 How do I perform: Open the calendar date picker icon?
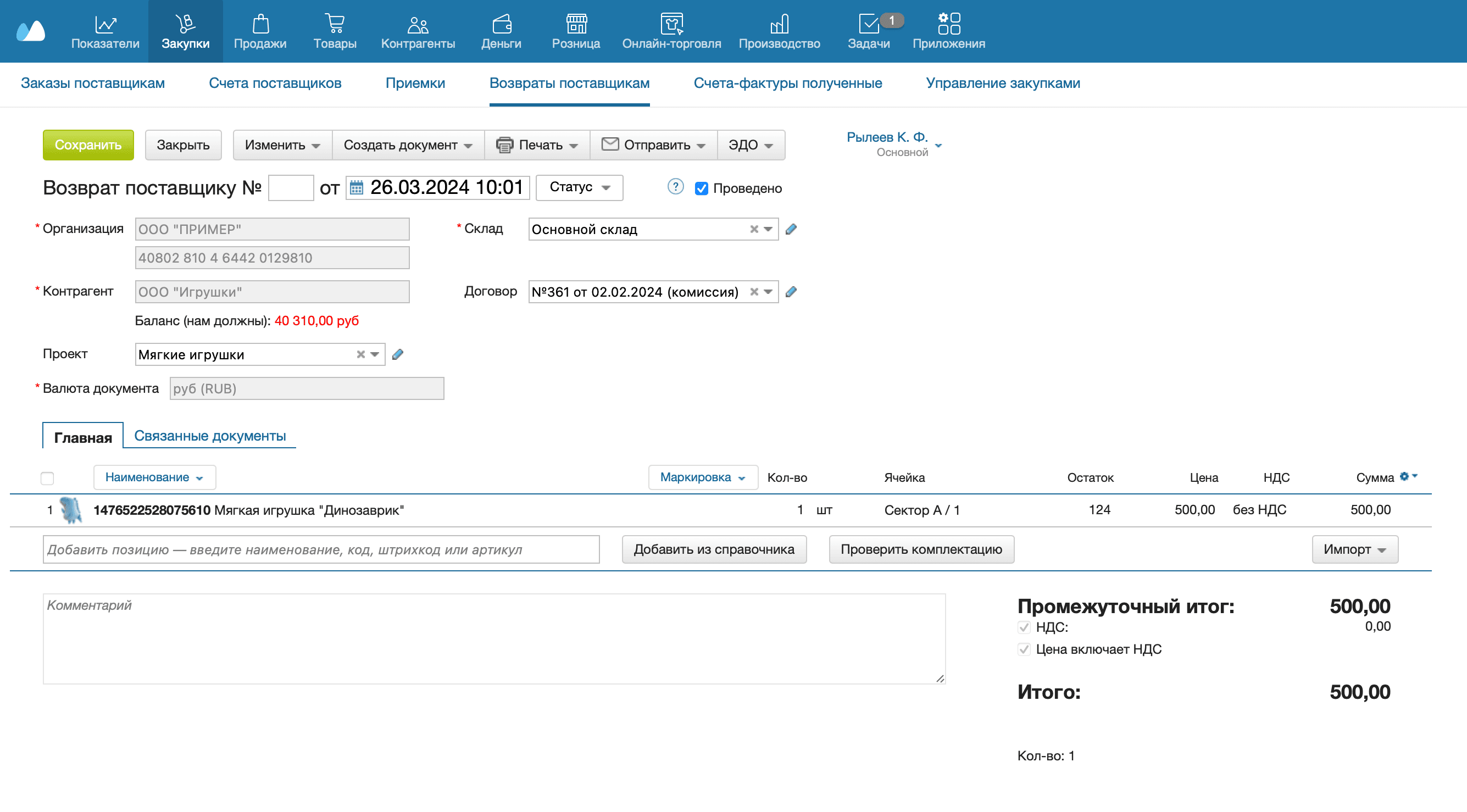point(357,187)
